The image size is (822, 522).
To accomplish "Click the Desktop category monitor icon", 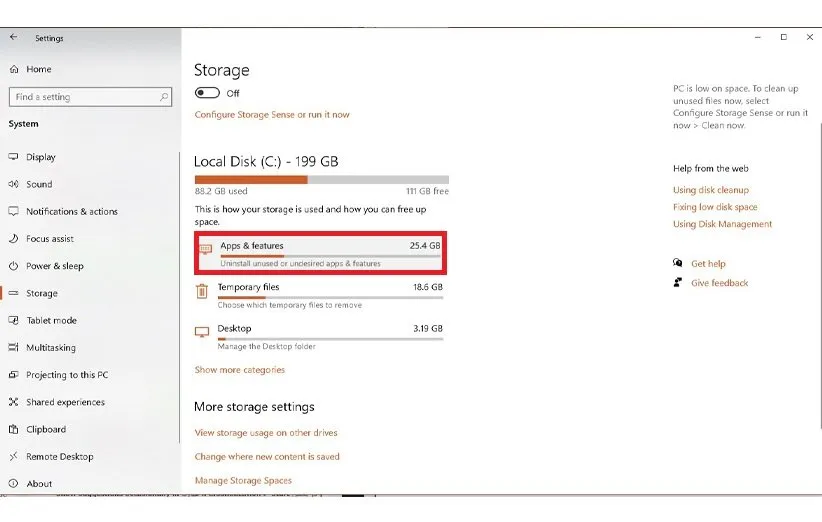I will [202, 332].
